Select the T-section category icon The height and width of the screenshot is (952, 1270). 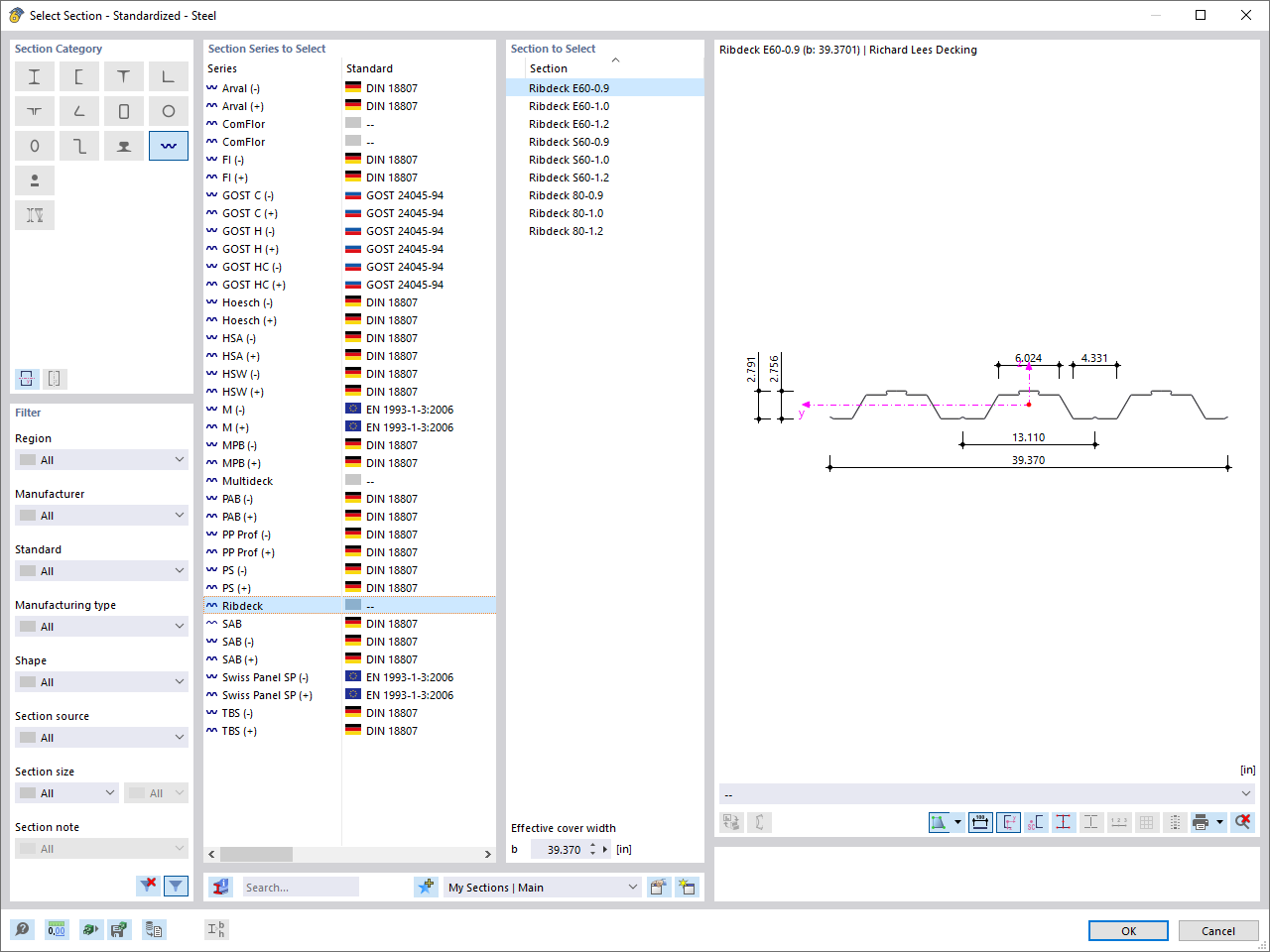(124, 76)
